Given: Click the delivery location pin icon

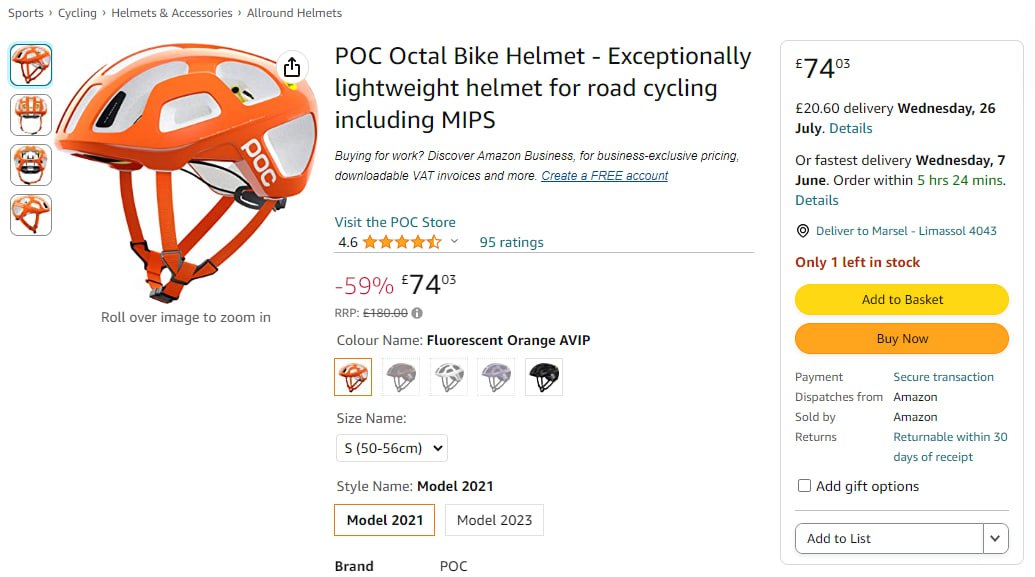Looking at the screenshot, I should (x=802, y=231).
